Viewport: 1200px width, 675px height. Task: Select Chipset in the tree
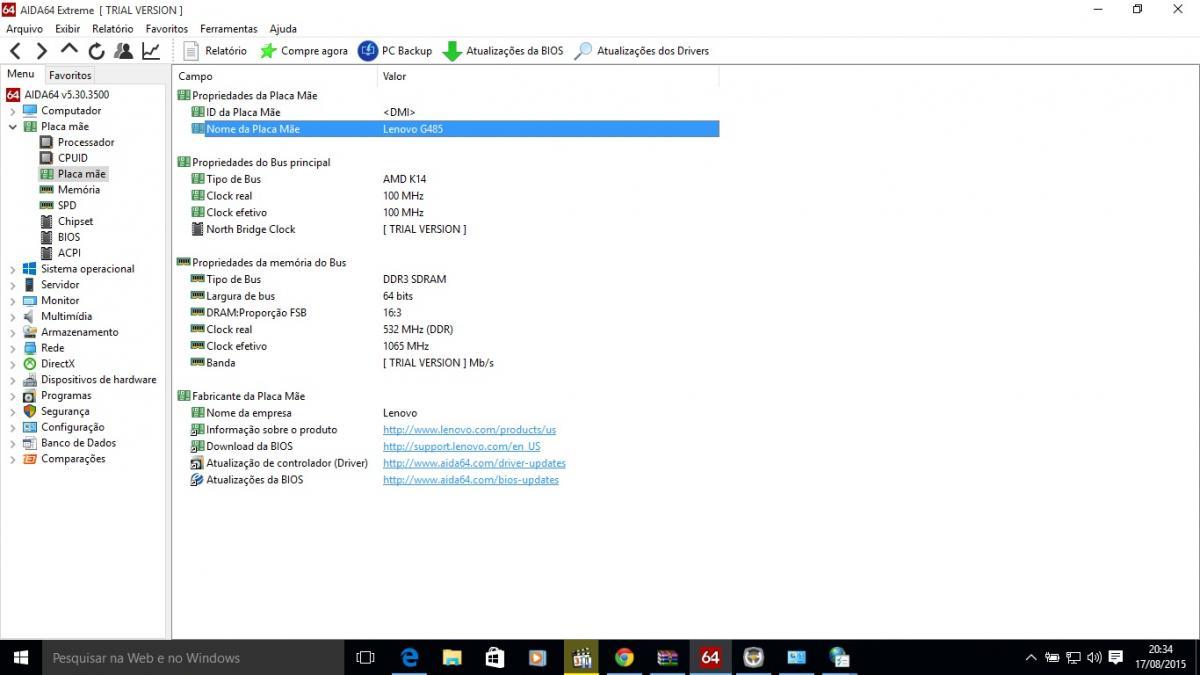[76, 222]
